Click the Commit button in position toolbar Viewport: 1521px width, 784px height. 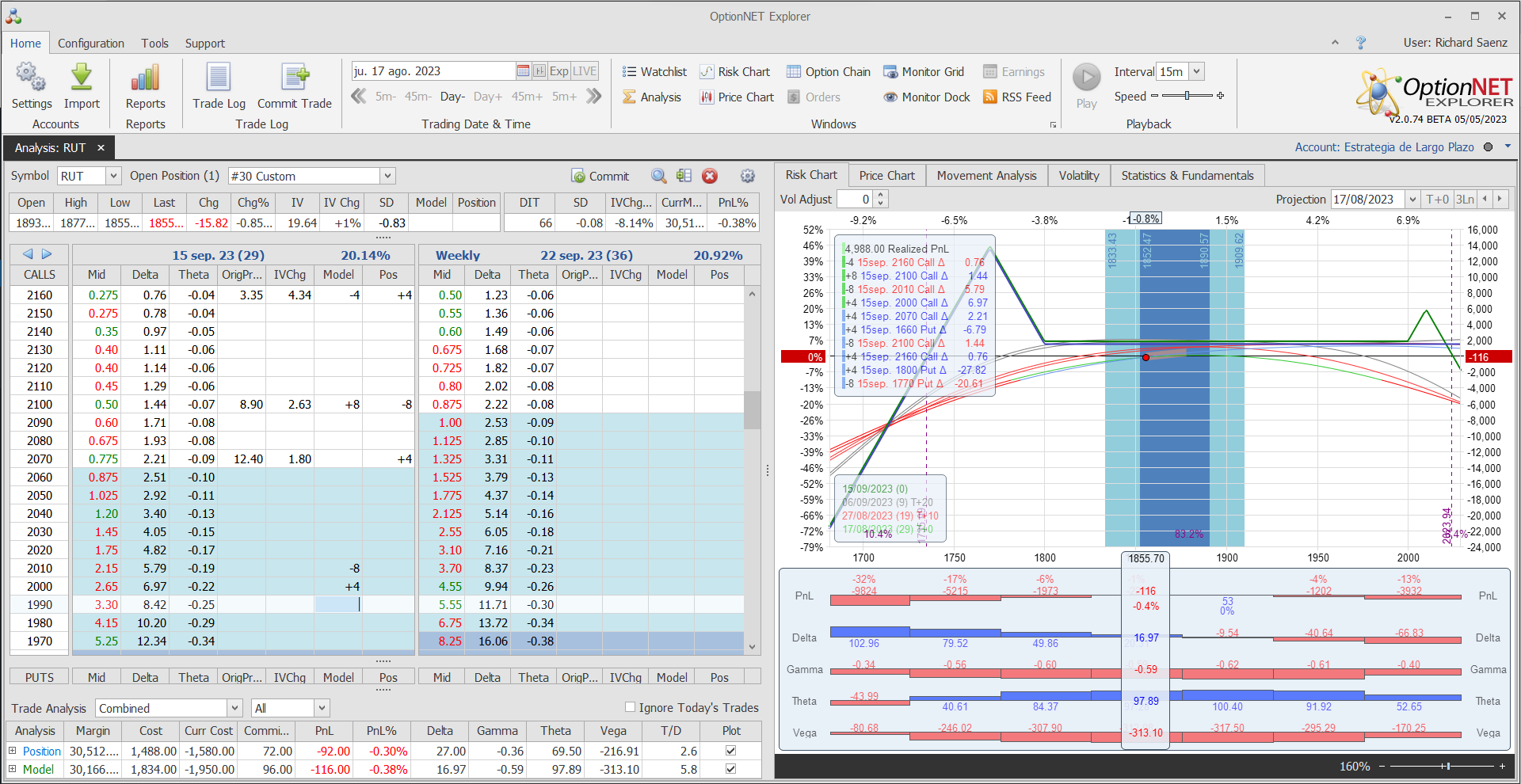click(600, 176)
